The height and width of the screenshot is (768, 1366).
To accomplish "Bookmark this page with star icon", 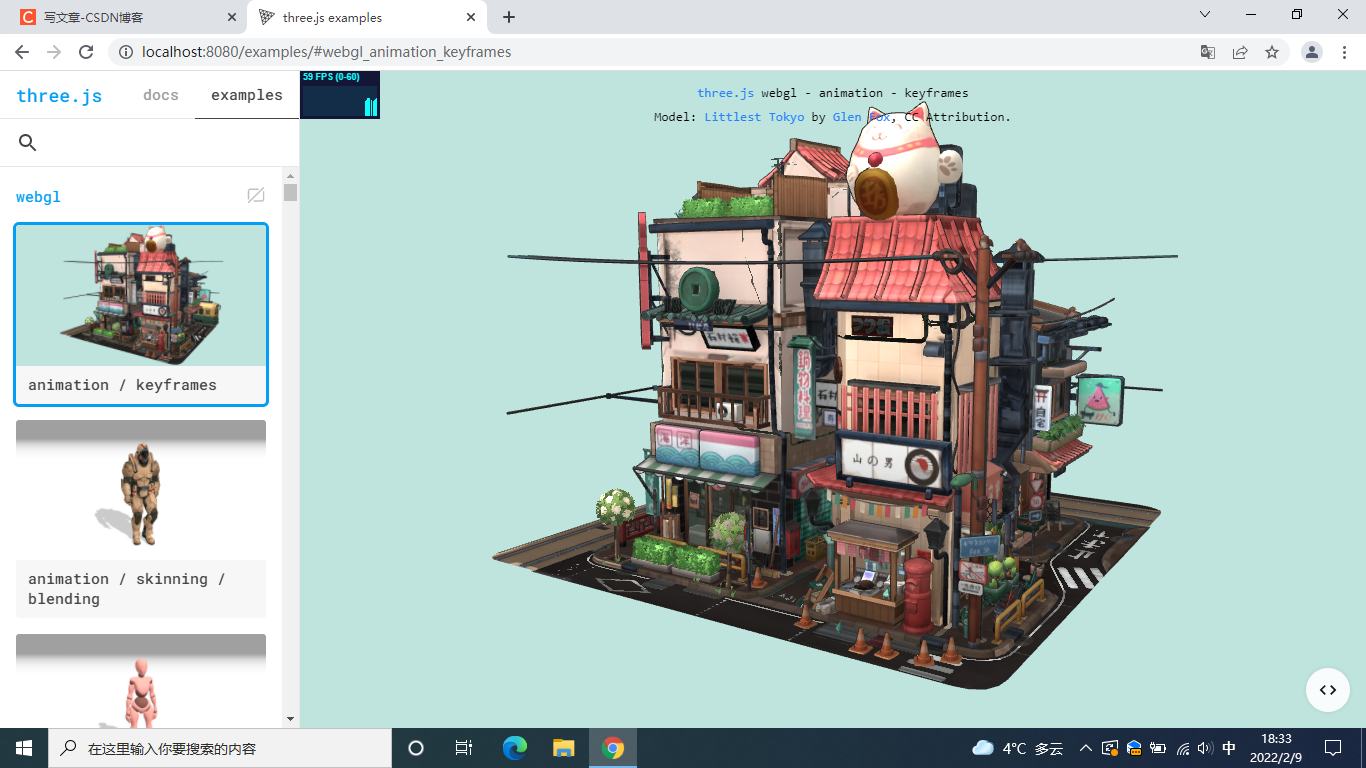I will (1272, 52).
